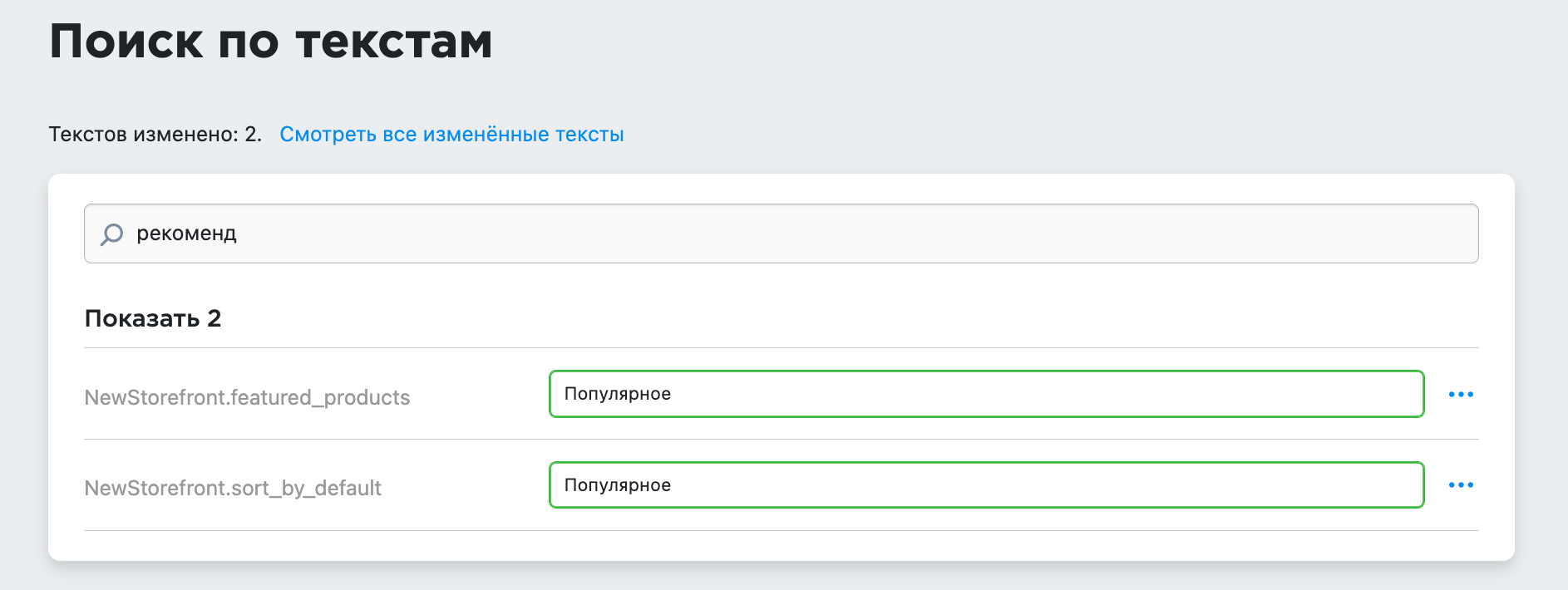The image size is (1568, 590).
Task: Edit the featured_products translation text field
Action: pos(986,394)
